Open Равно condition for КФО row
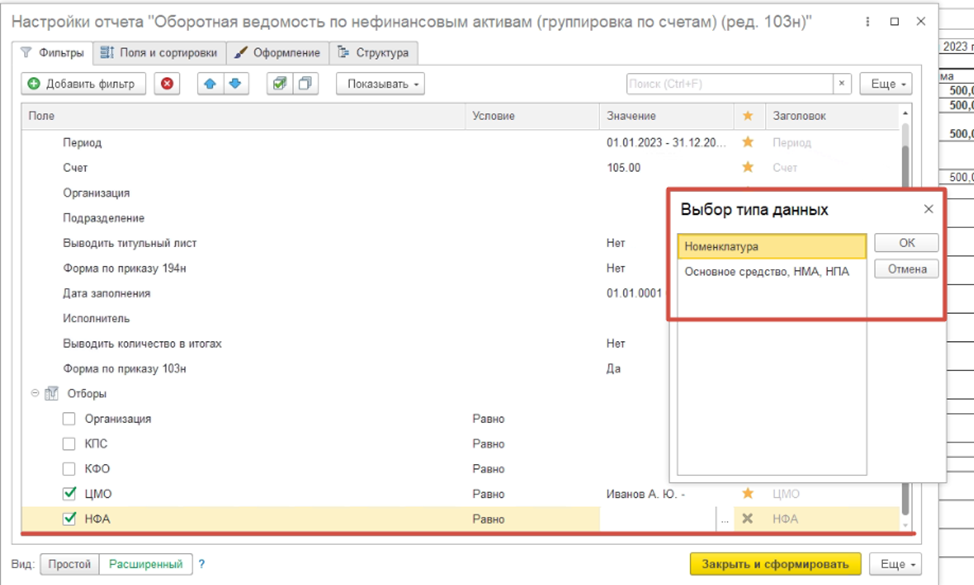 488,469
